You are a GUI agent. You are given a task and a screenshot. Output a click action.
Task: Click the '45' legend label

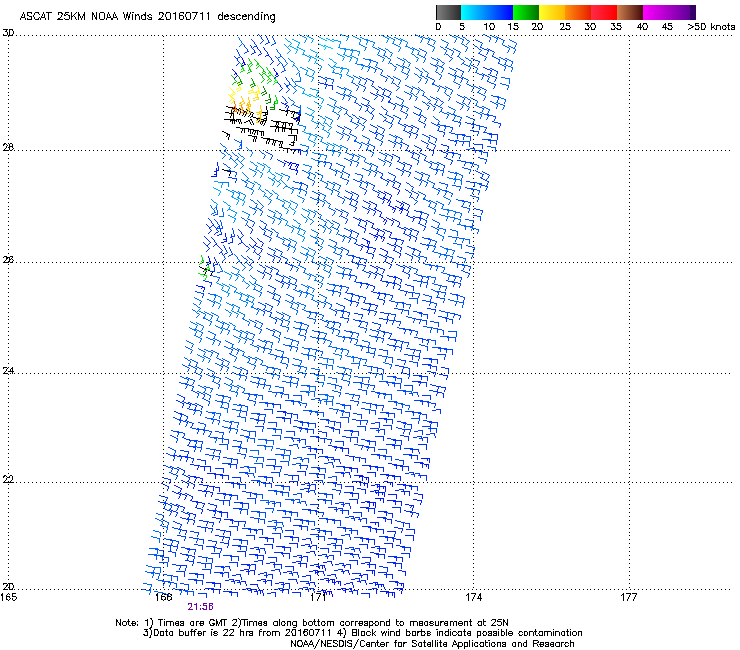tap(667, 27)
